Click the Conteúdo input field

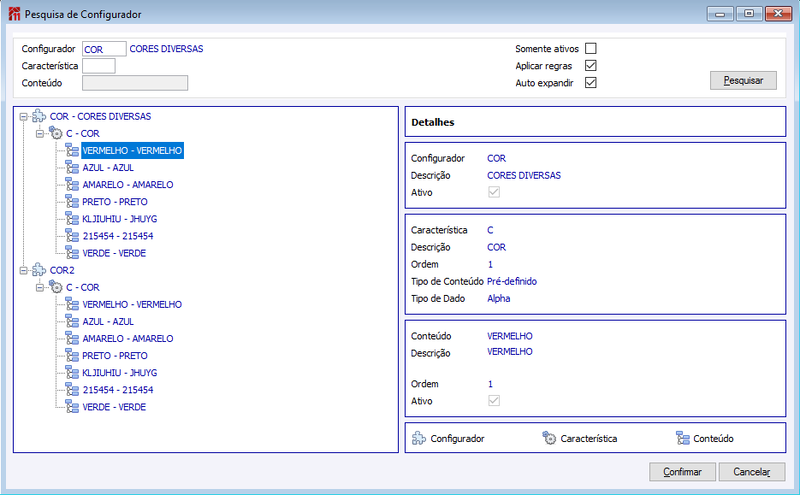[135, 83]
